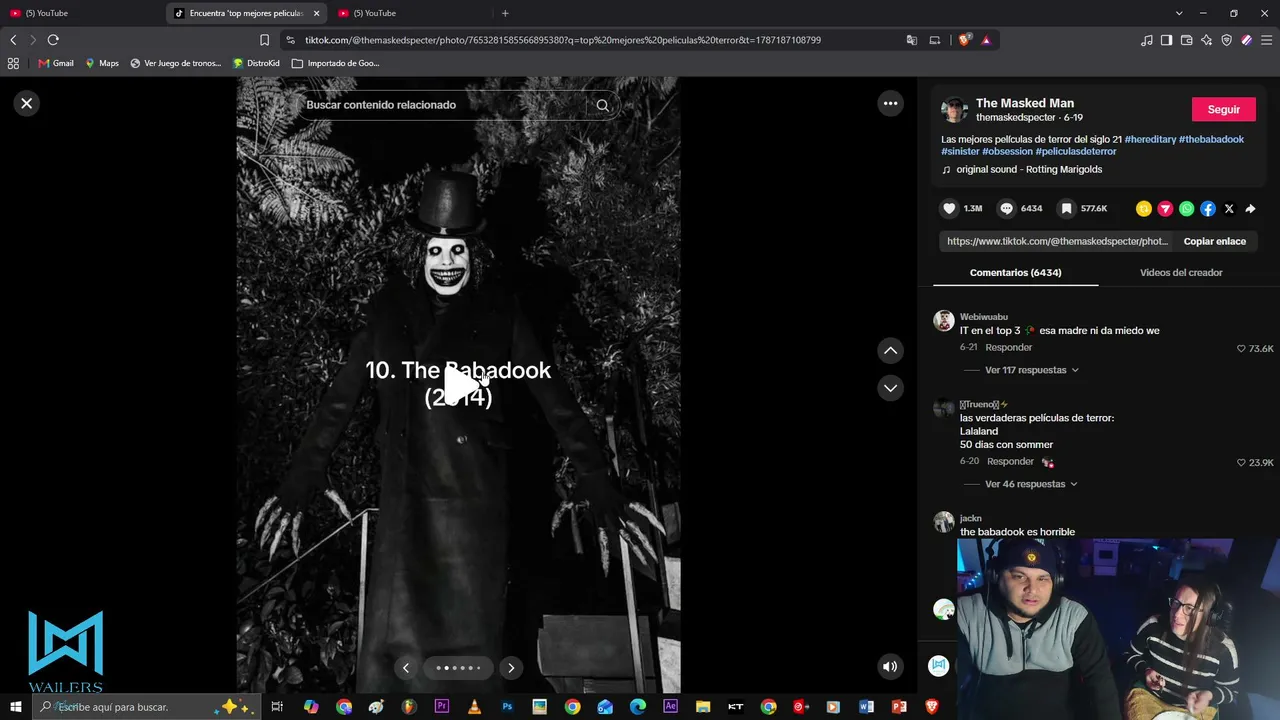The height and width of the screenshot is (720, 1280).
Task: Open the #hereditary hashtag link
Action: tap(1150, 139)
